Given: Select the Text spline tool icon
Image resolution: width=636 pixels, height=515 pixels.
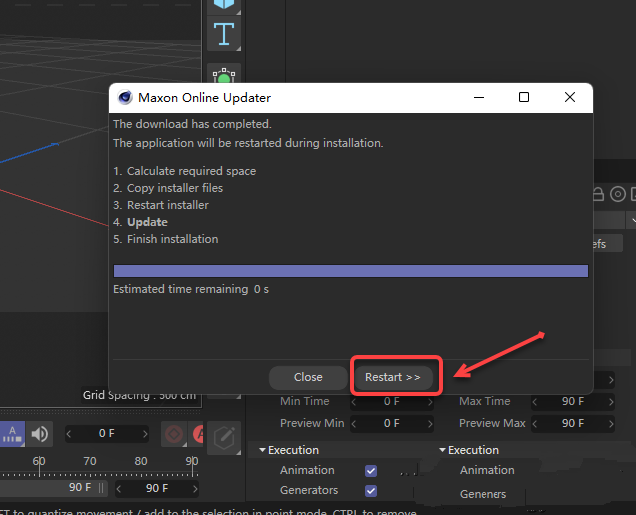Looking at the screenshot, I should 224,34.
